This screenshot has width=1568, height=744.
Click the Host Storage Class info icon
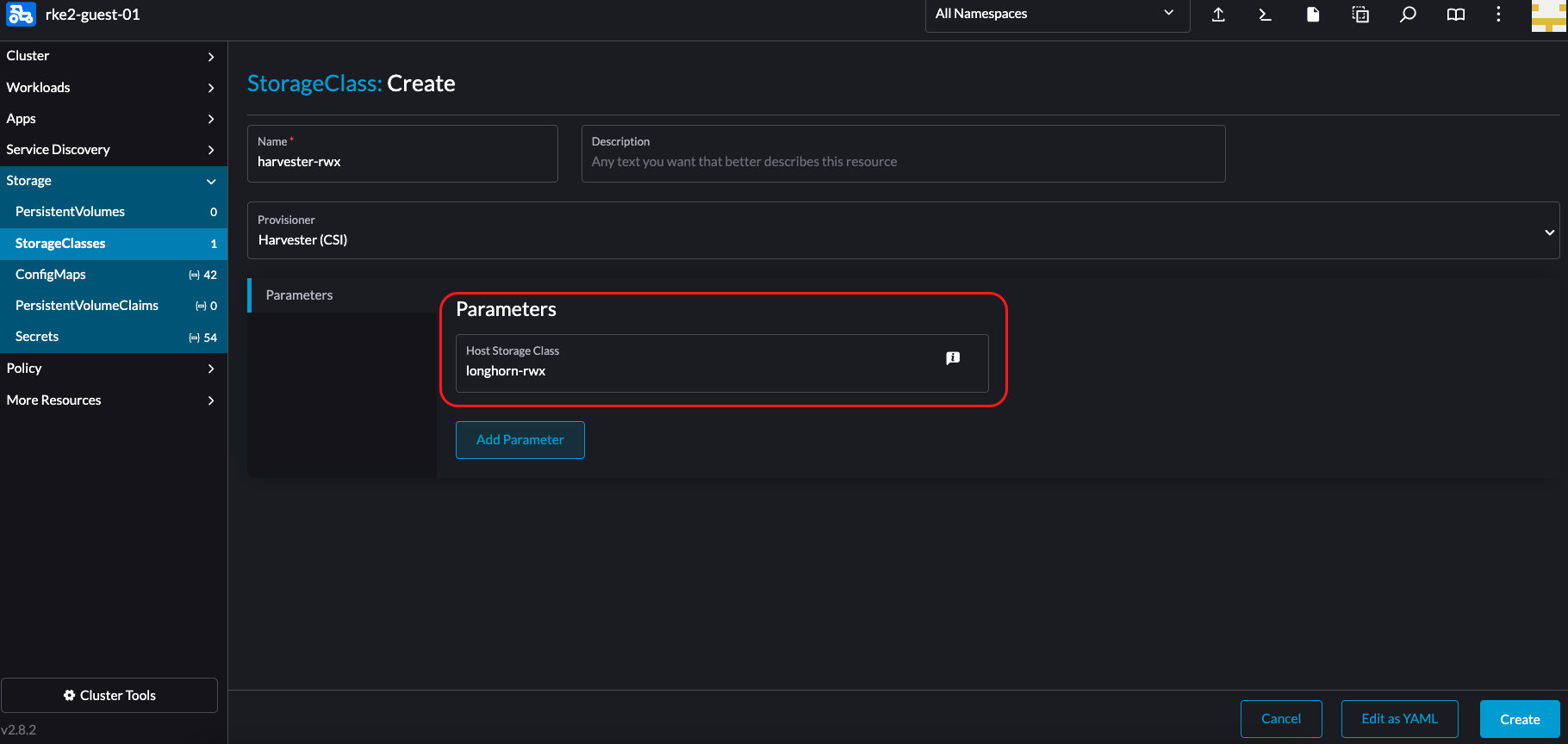pyautogui.click(x=953, y=358)
